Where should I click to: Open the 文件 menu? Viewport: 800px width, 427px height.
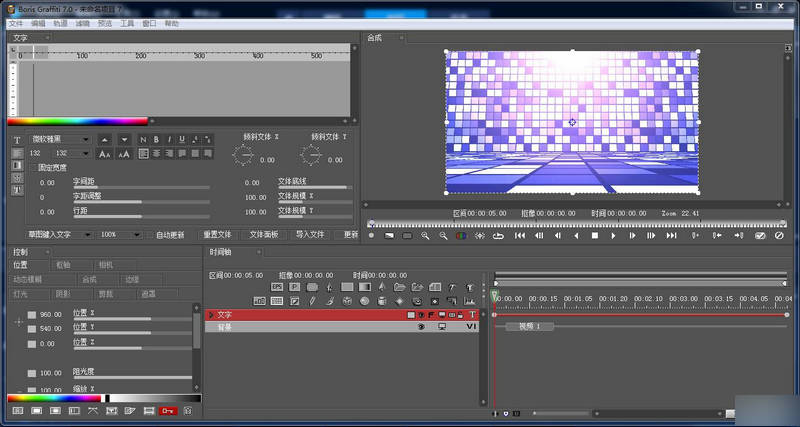(15, 22)
